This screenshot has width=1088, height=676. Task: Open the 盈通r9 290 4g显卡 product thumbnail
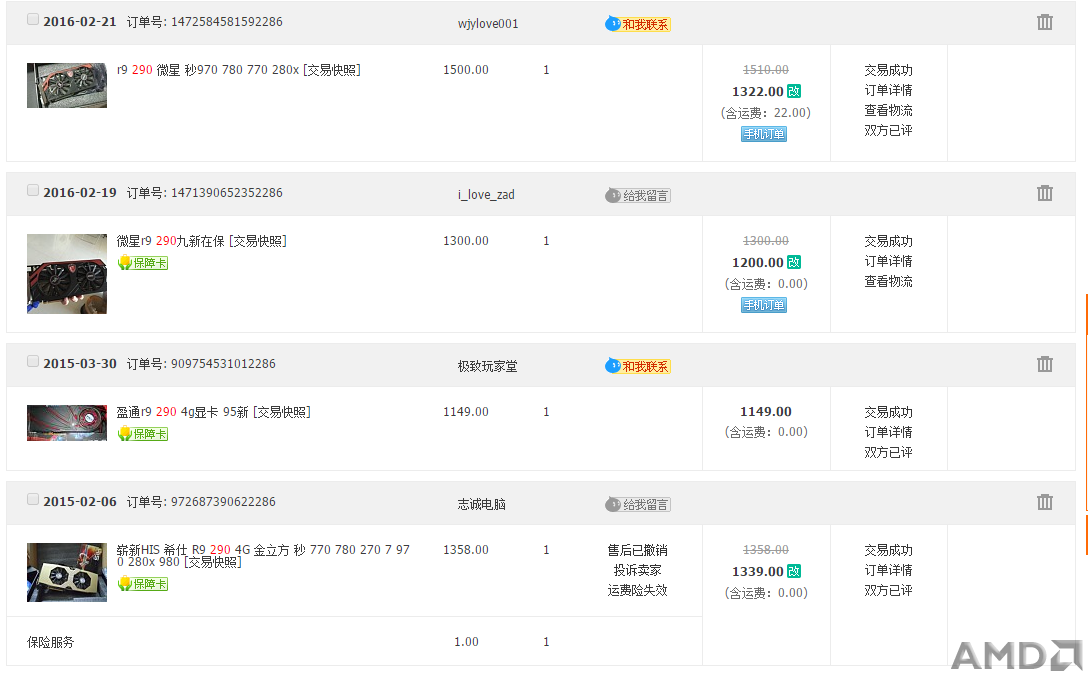coord(67,423)
